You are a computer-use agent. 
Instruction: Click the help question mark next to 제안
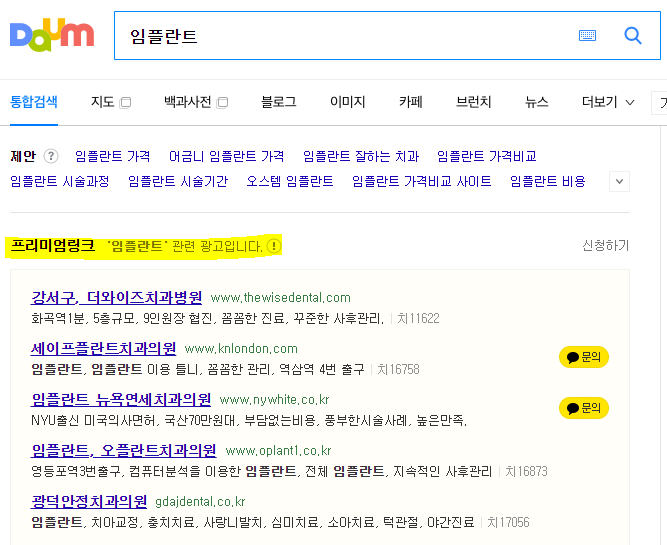[51, 156]
